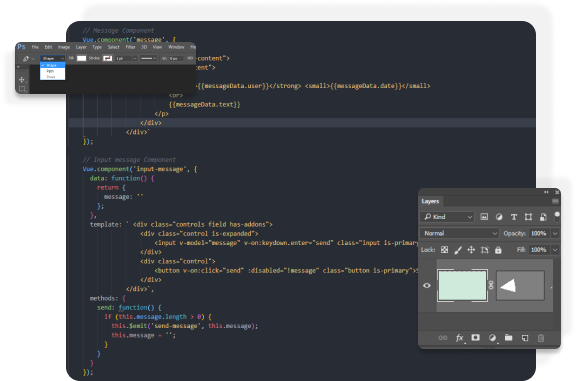Select the Move tool in Photoshop toolbar
The height and width of the screenshot is (381, 576).
pyautogui.click(x=22, y=79)
